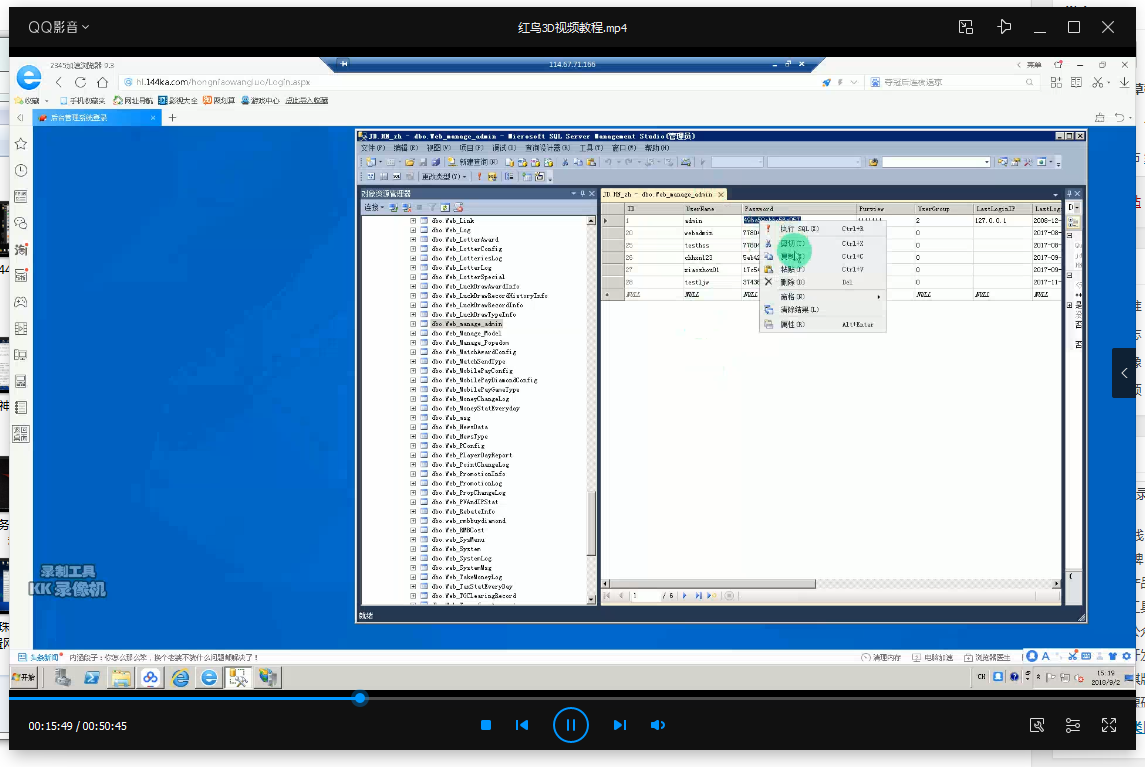This screenshot has height=767, width=1145.
Task: Pause the playing video
Action: [x=570, y=725]
